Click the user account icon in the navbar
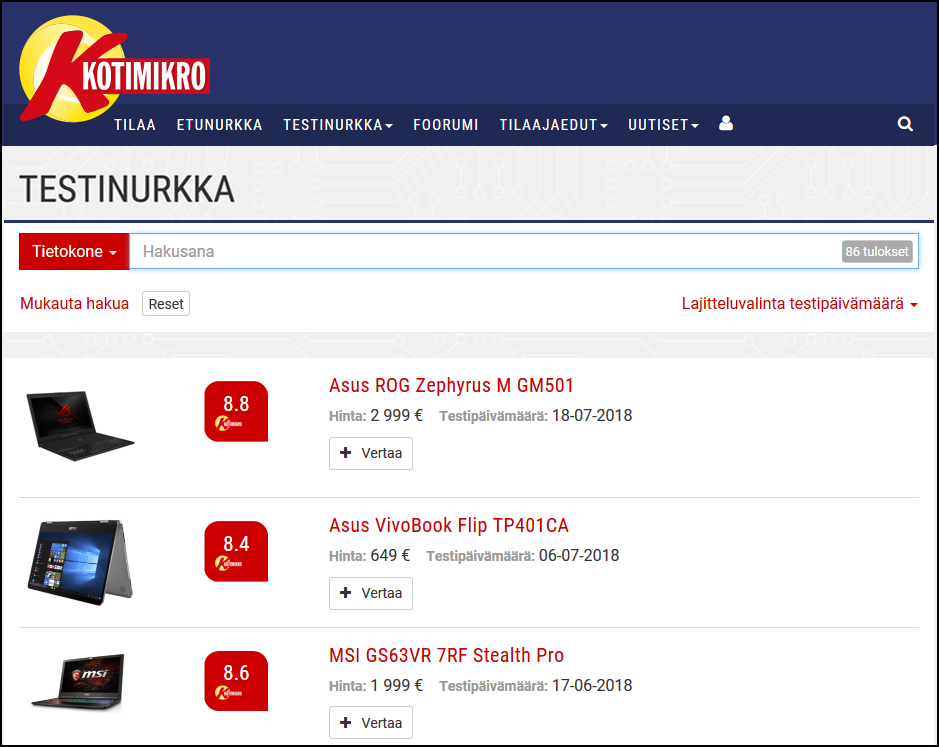Image resolution: width=939 pixels, height=747 pixels. pyautogui.click(x=725, y=123)
